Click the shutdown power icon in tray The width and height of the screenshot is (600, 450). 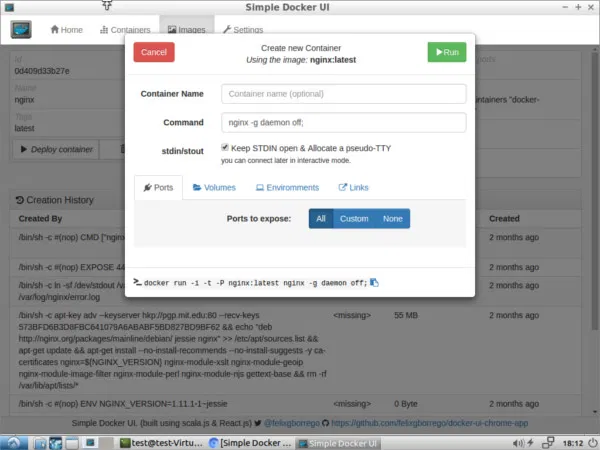[592, 443]
